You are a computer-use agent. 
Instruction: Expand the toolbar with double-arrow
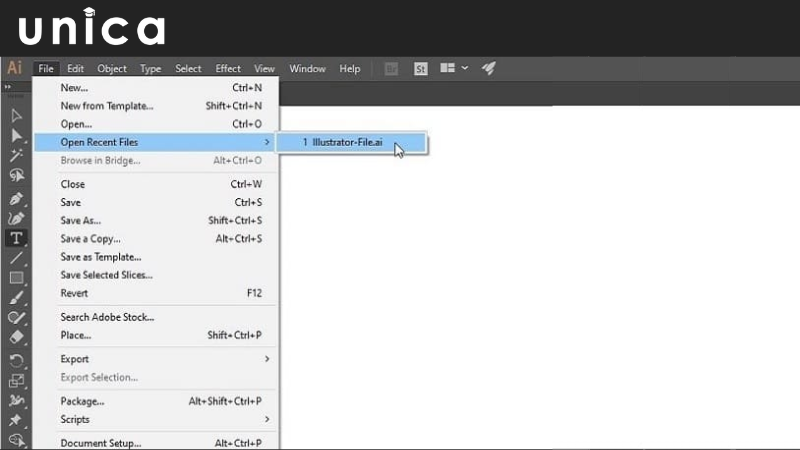coord(8,88)
